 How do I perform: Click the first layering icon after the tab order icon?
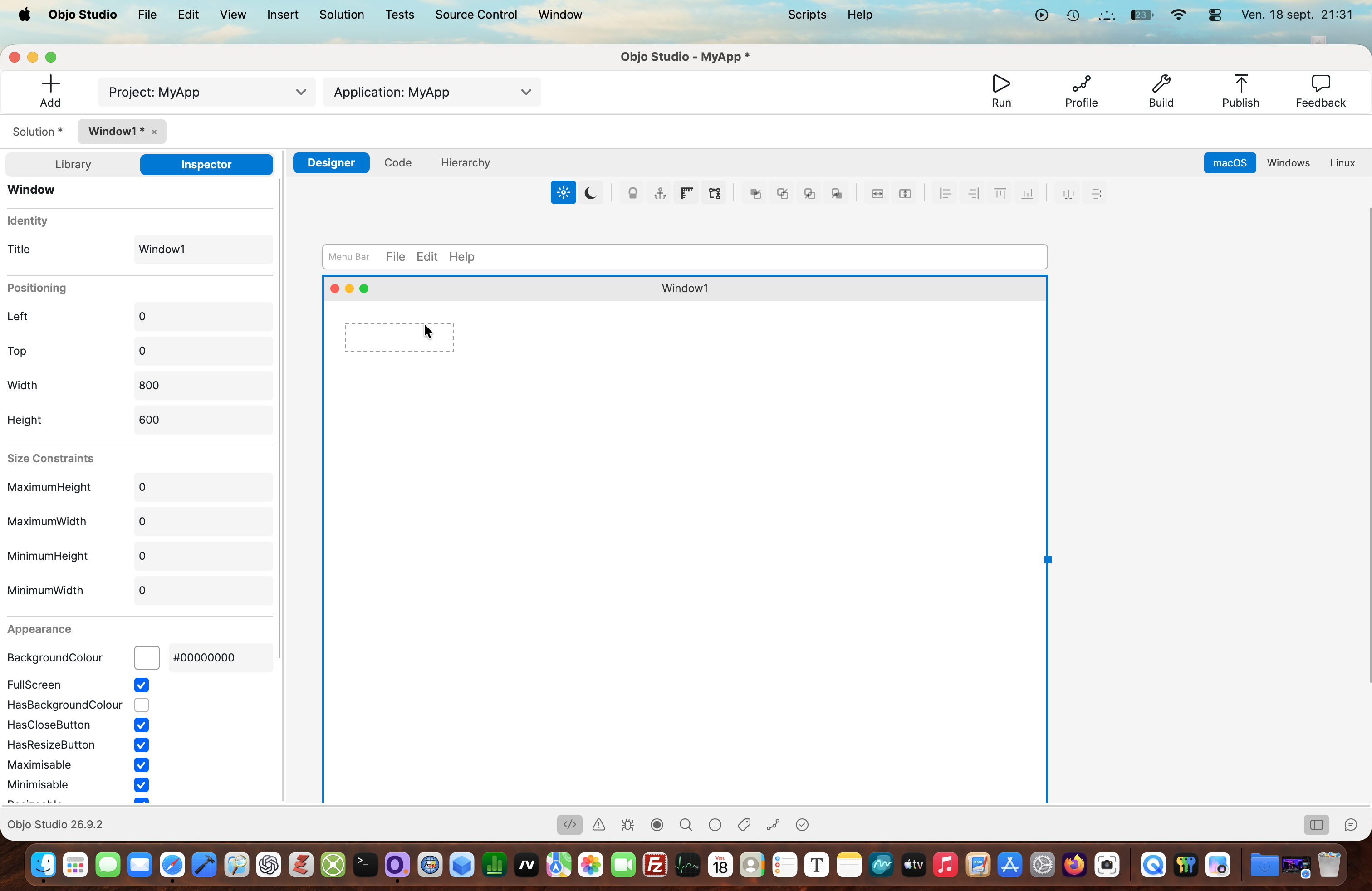(x=755, y=194)
